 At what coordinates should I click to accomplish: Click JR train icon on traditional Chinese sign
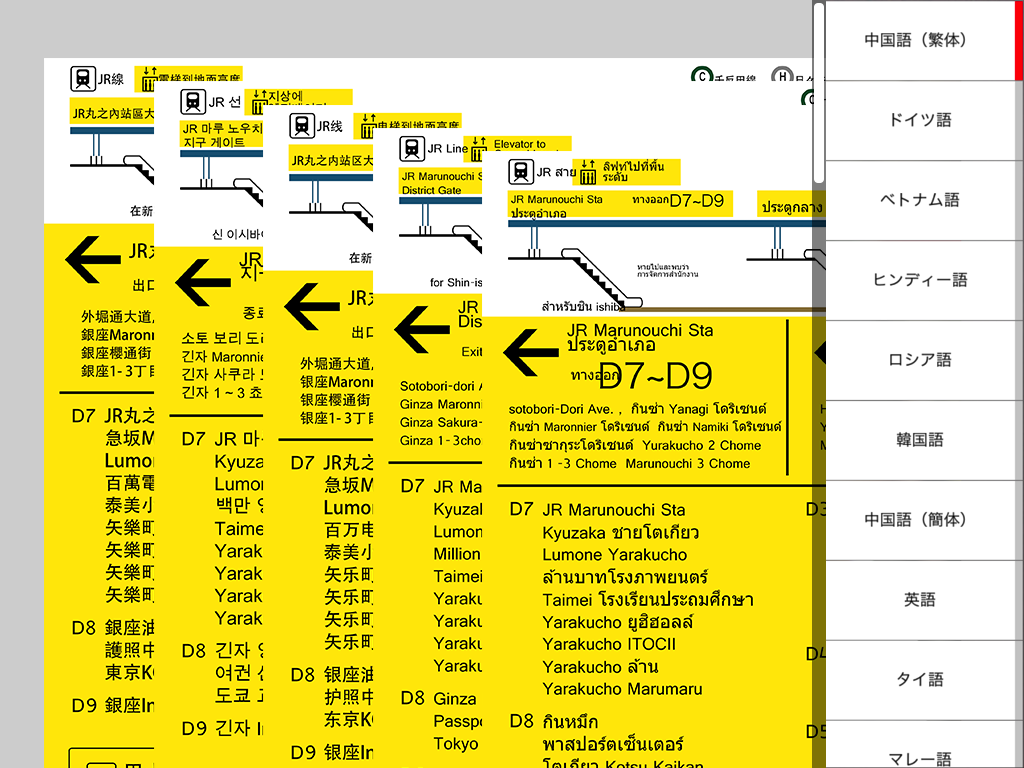83,79
